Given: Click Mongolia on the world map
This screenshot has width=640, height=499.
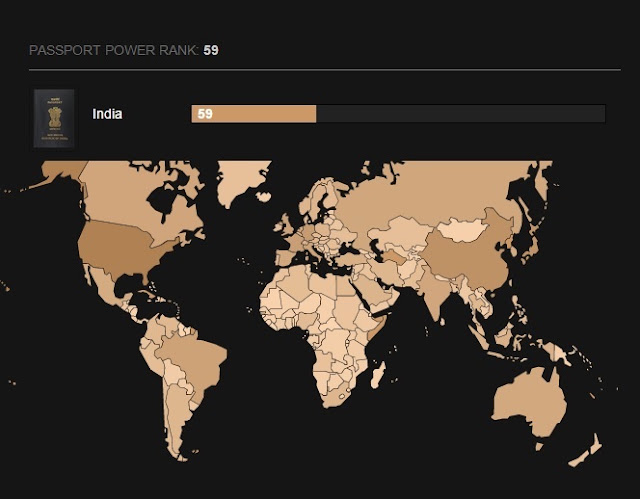Looking at the screenshot, I should (463, 230).
